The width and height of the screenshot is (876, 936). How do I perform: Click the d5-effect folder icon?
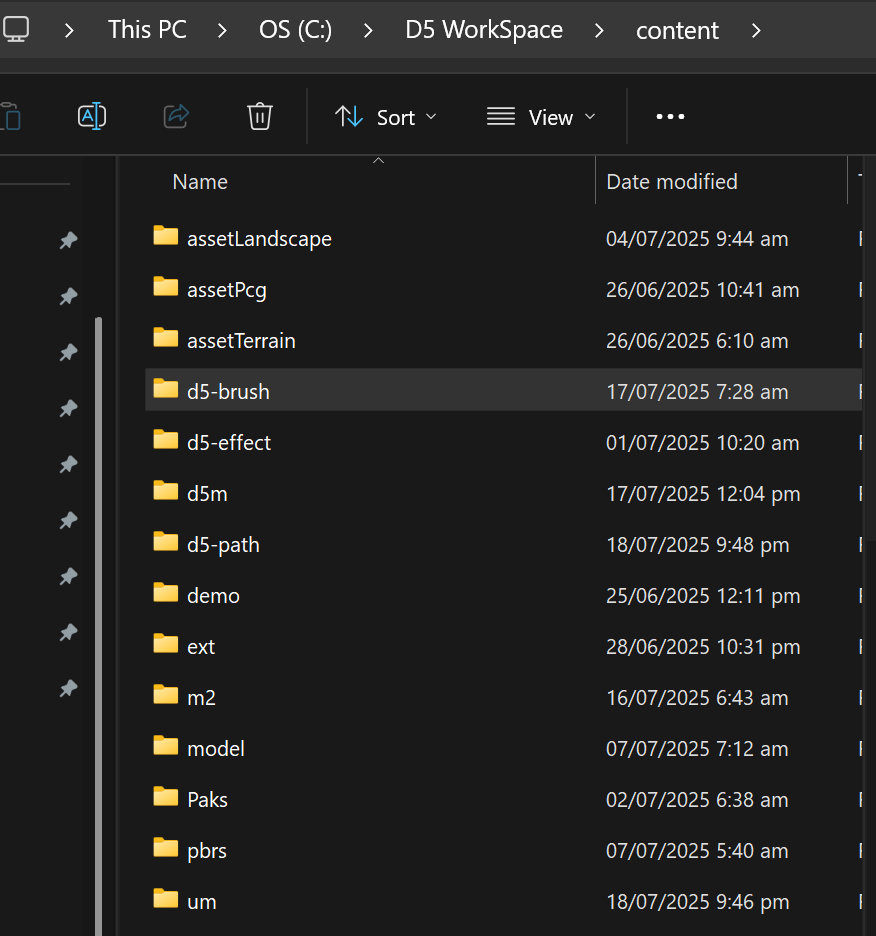(165, 440)
